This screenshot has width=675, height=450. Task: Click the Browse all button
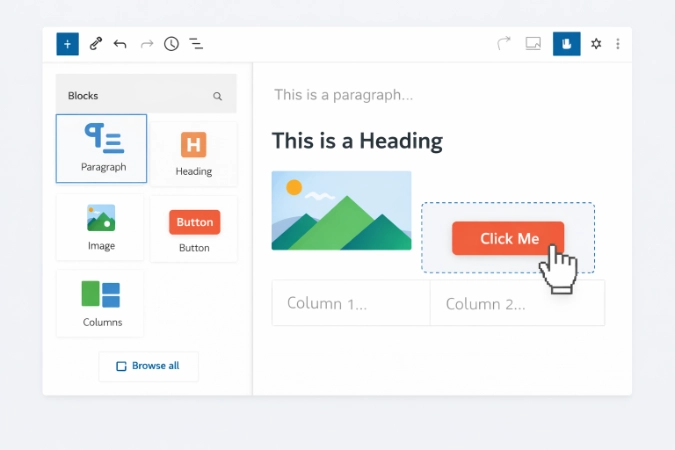149,366
